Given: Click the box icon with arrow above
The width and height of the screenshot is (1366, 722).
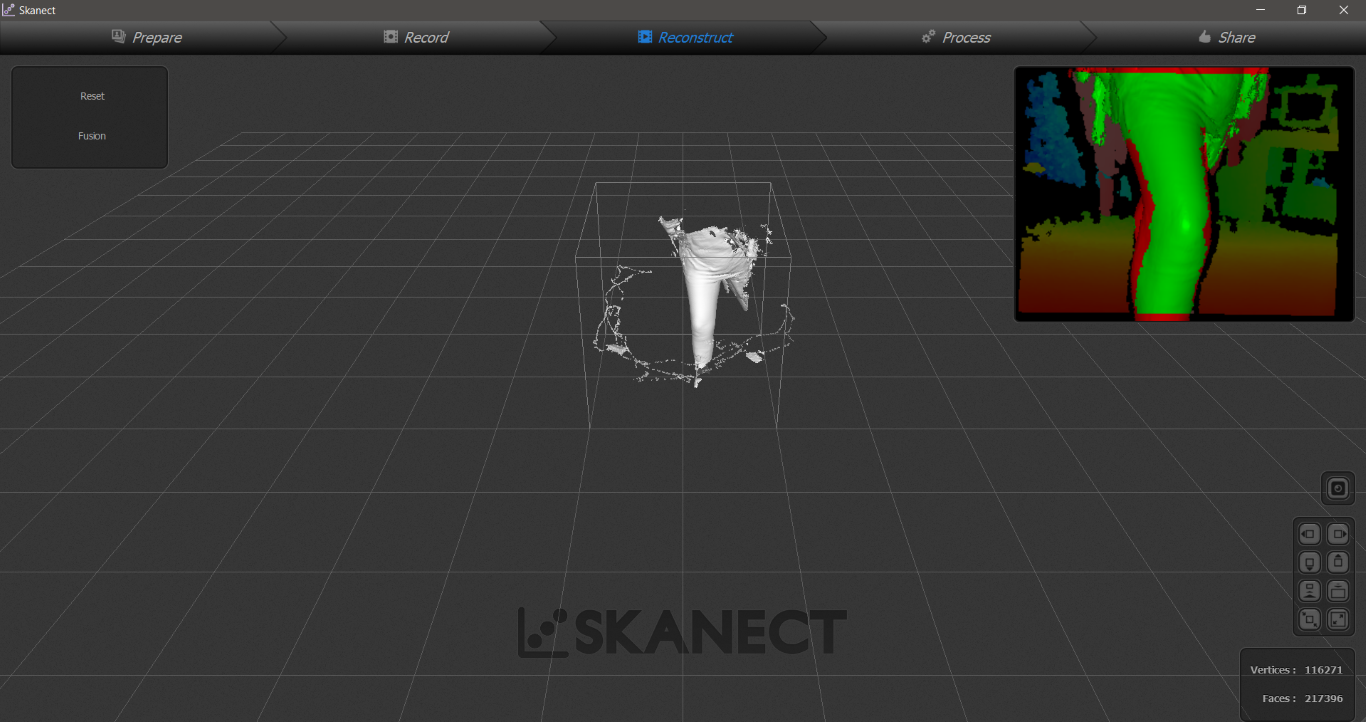Looking at the screenshot, I should pyautogui.click(x=1338, y=591).
